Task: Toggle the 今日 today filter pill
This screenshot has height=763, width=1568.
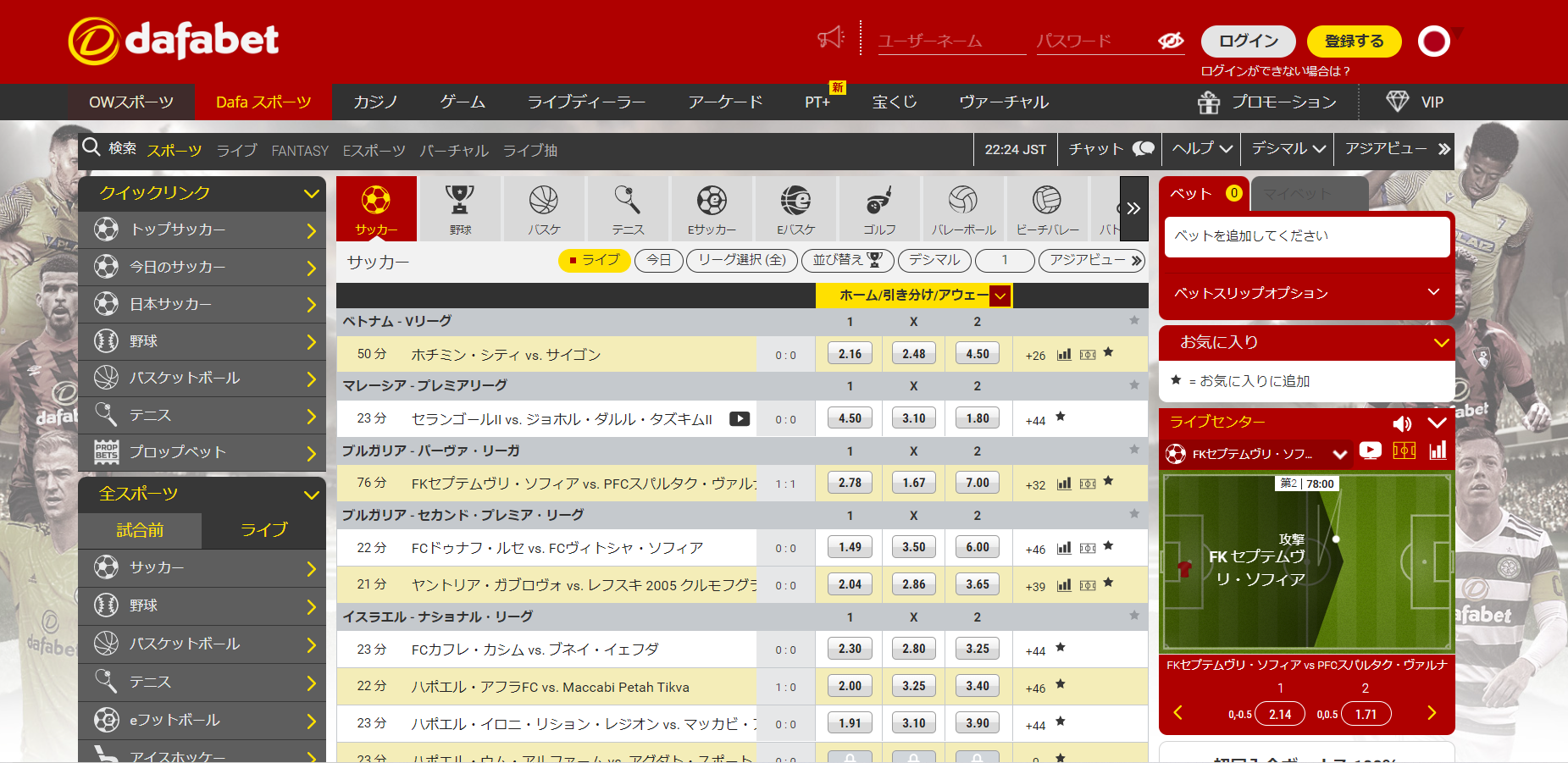Action: 659,260
